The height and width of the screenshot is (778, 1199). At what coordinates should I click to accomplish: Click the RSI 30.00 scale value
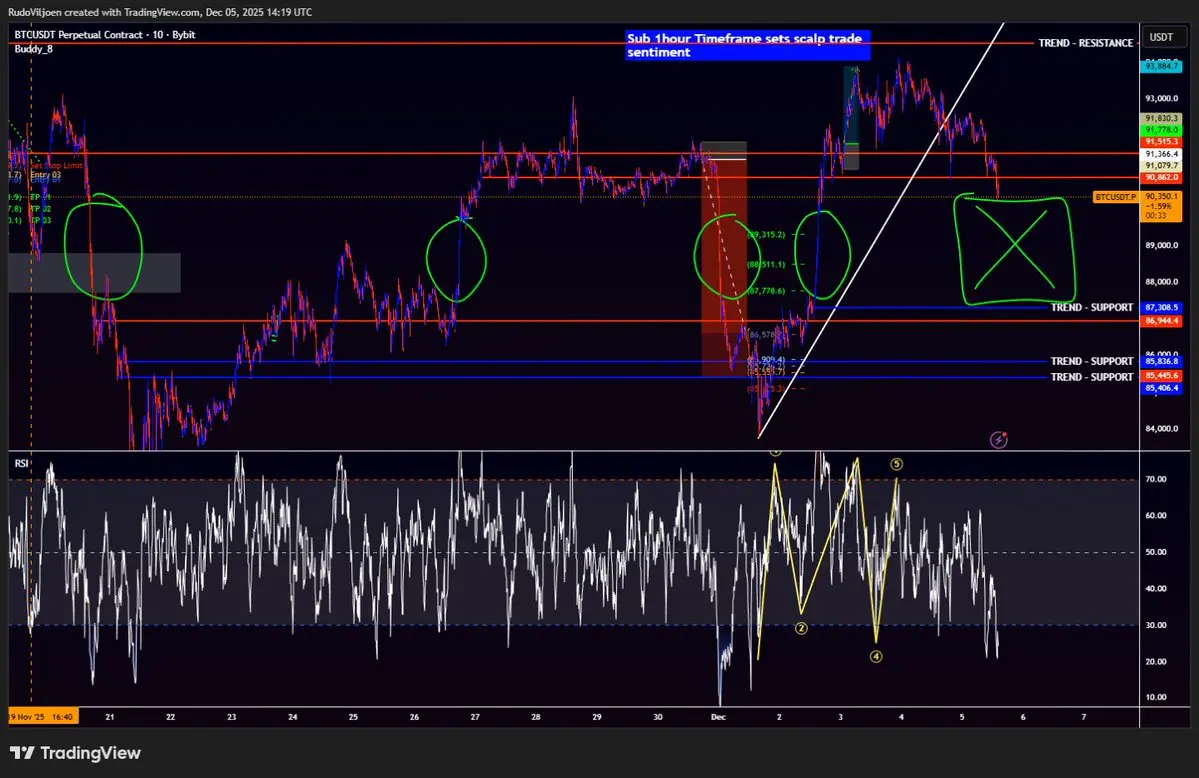(x=1155, y=625)
